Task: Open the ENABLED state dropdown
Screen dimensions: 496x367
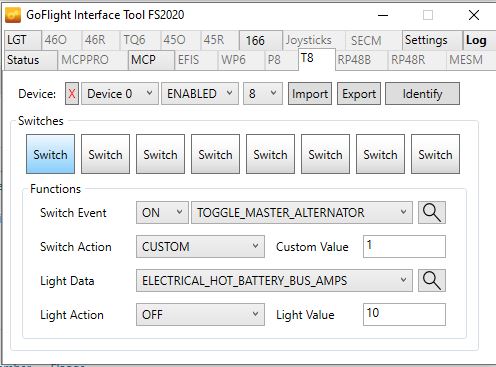Action: [x=200, y=94]
